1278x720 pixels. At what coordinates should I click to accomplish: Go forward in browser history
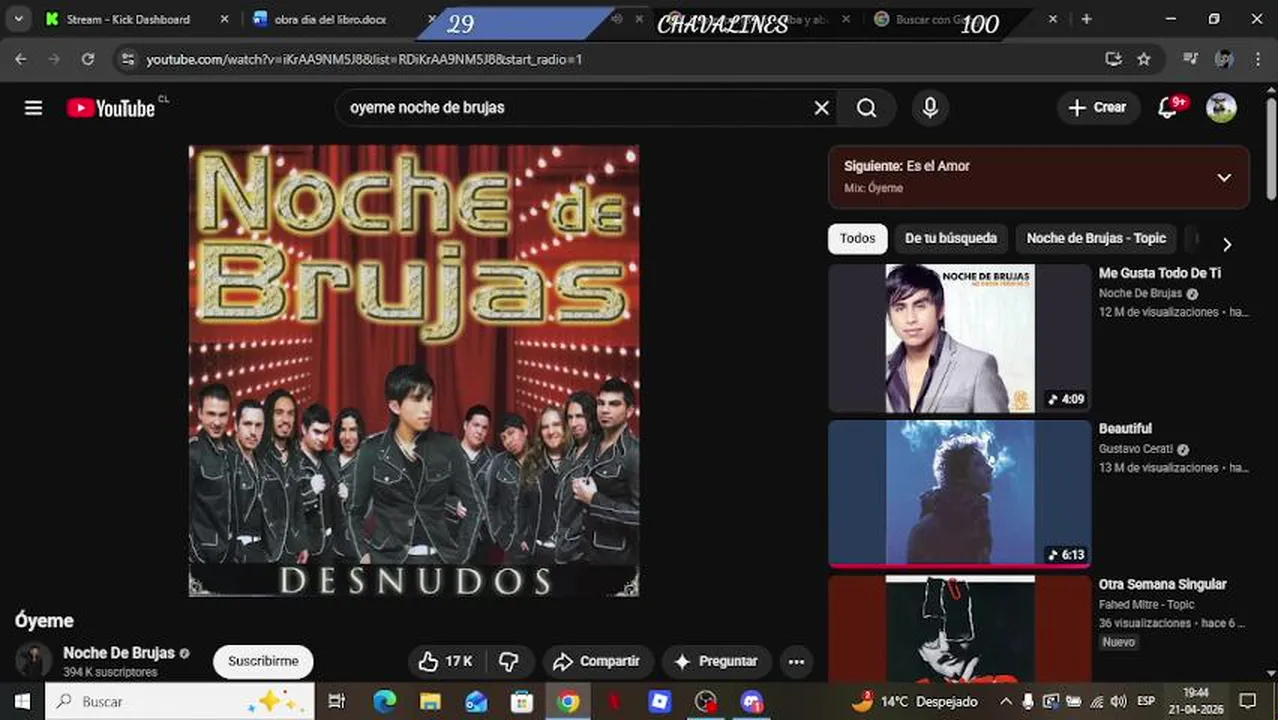click(x=54, y=59)
